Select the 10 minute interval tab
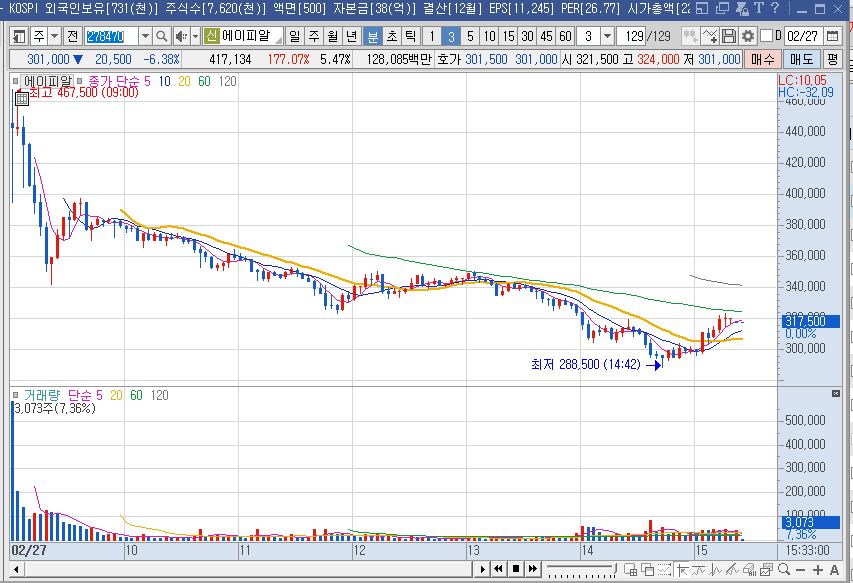This screenshot has height=583, width=853. click(x=489, y=36)
